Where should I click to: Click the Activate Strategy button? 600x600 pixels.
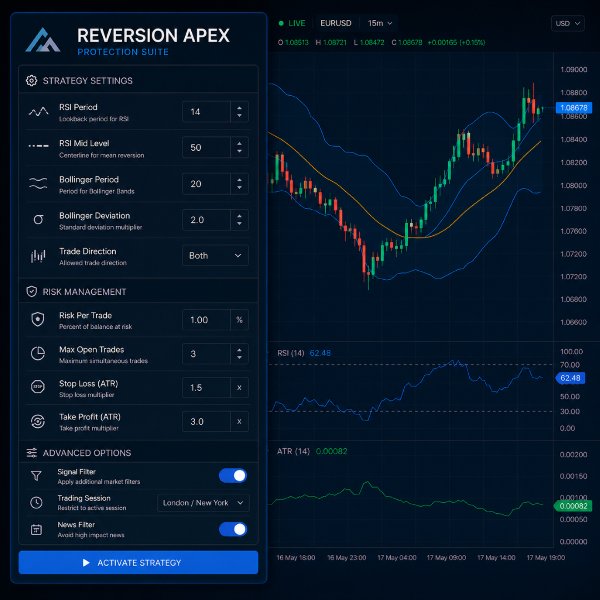tap(139, 562)
